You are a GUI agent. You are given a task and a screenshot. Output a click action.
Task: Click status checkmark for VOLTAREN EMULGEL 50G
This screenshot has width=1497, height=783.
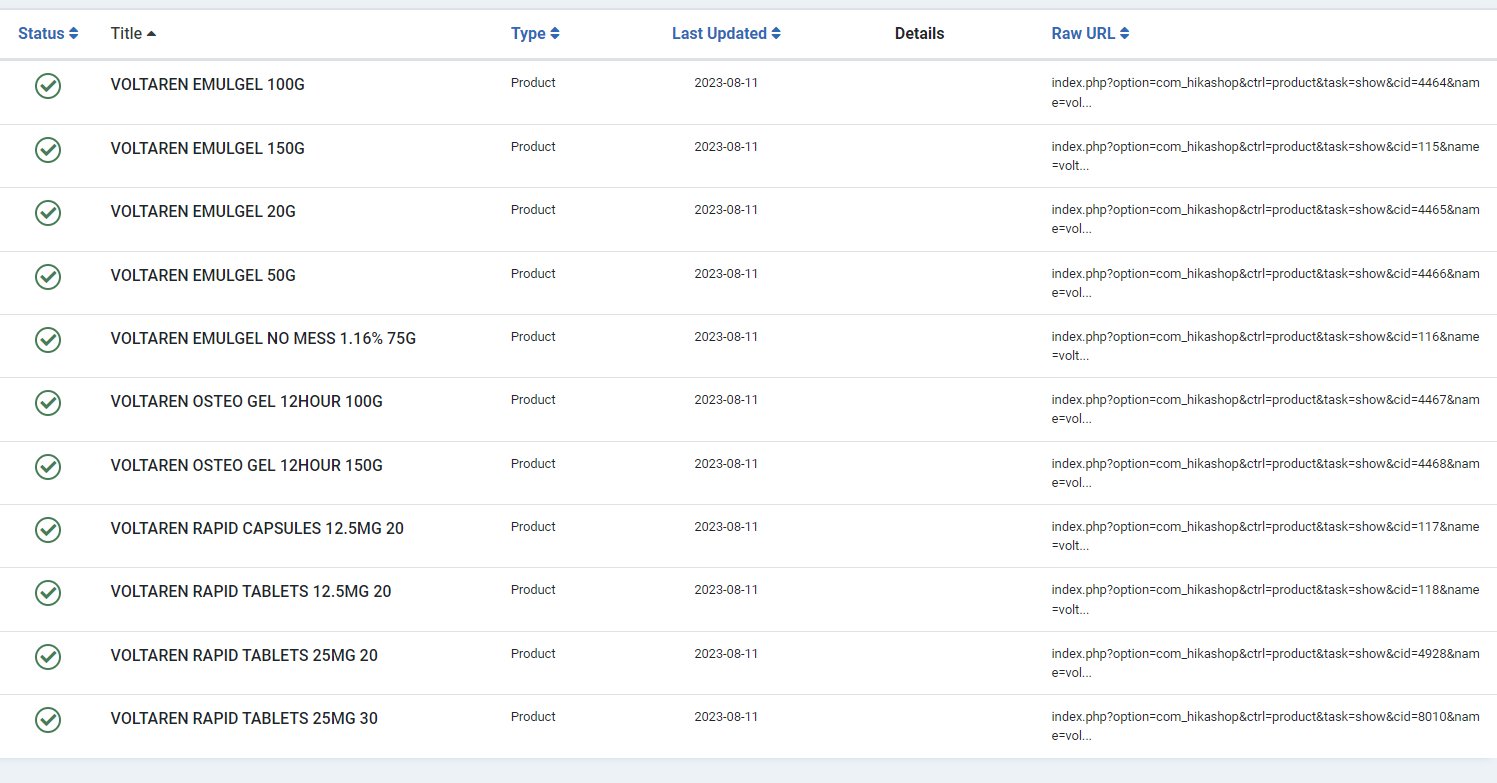48,276
